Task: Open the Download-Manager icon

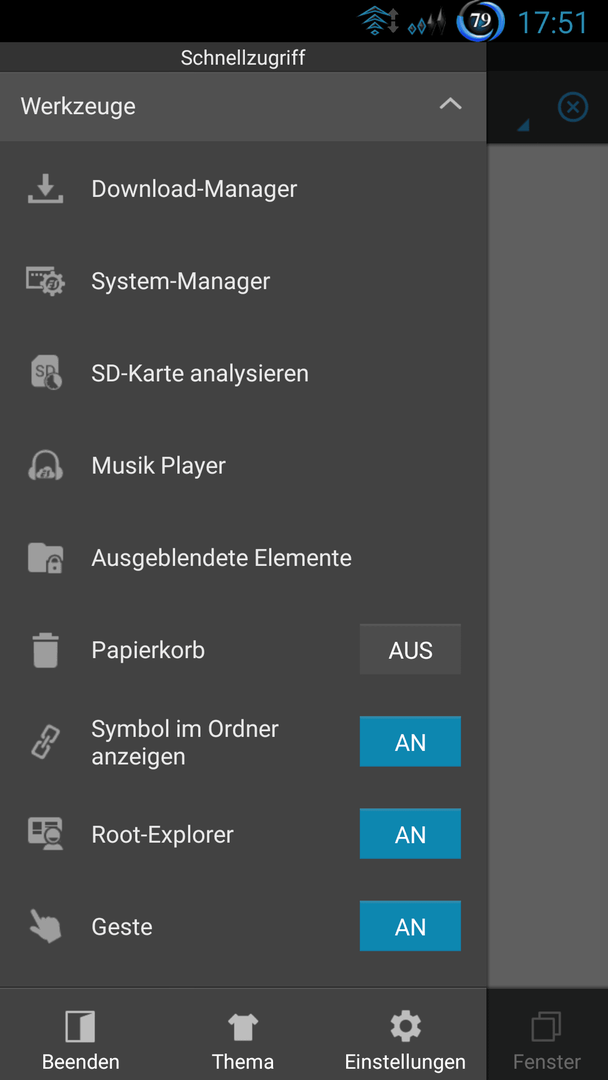Action: [x=45, y=189]
